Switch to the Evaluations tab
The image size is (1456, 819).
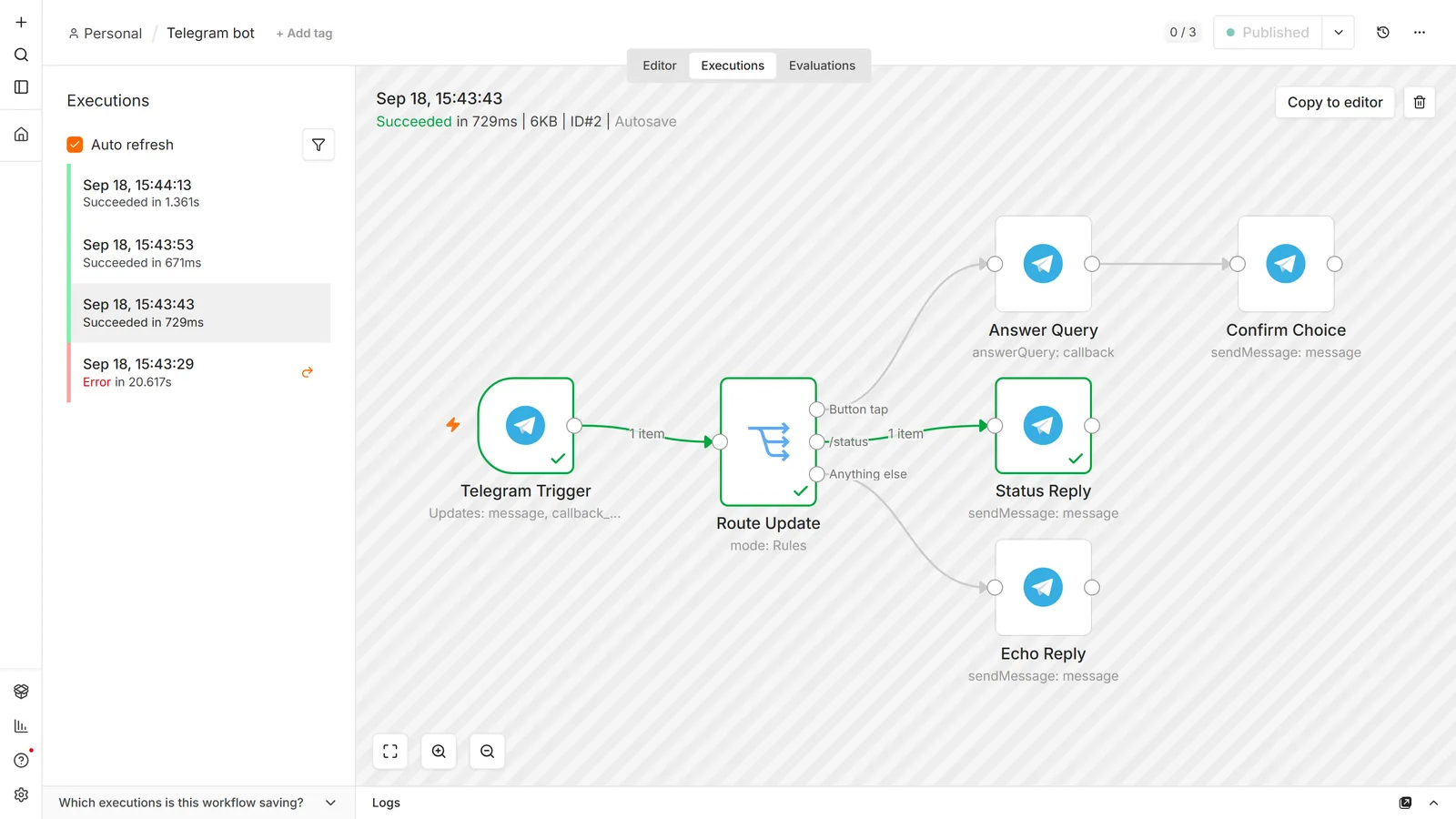[x=822, y=66]
